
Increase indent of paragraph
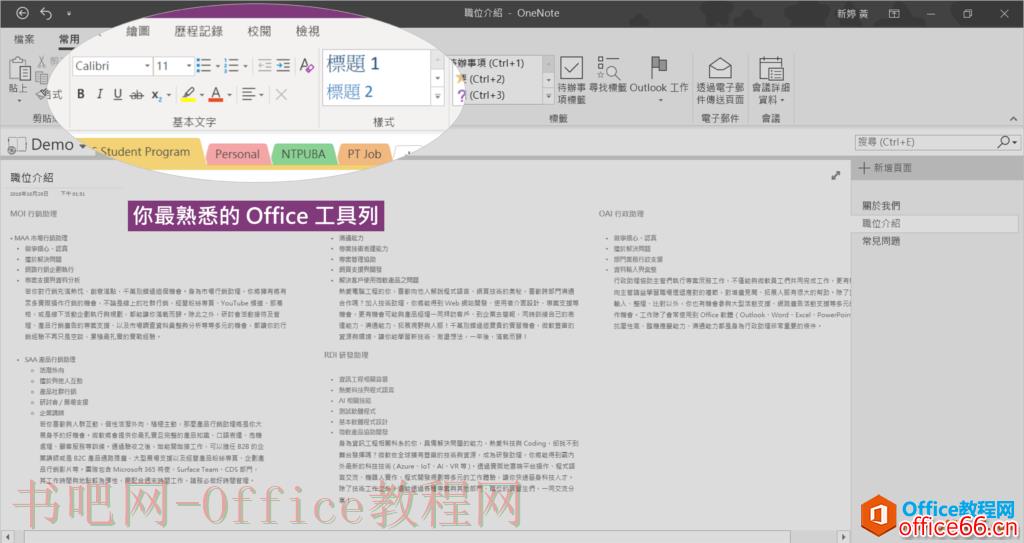(283, 65)
